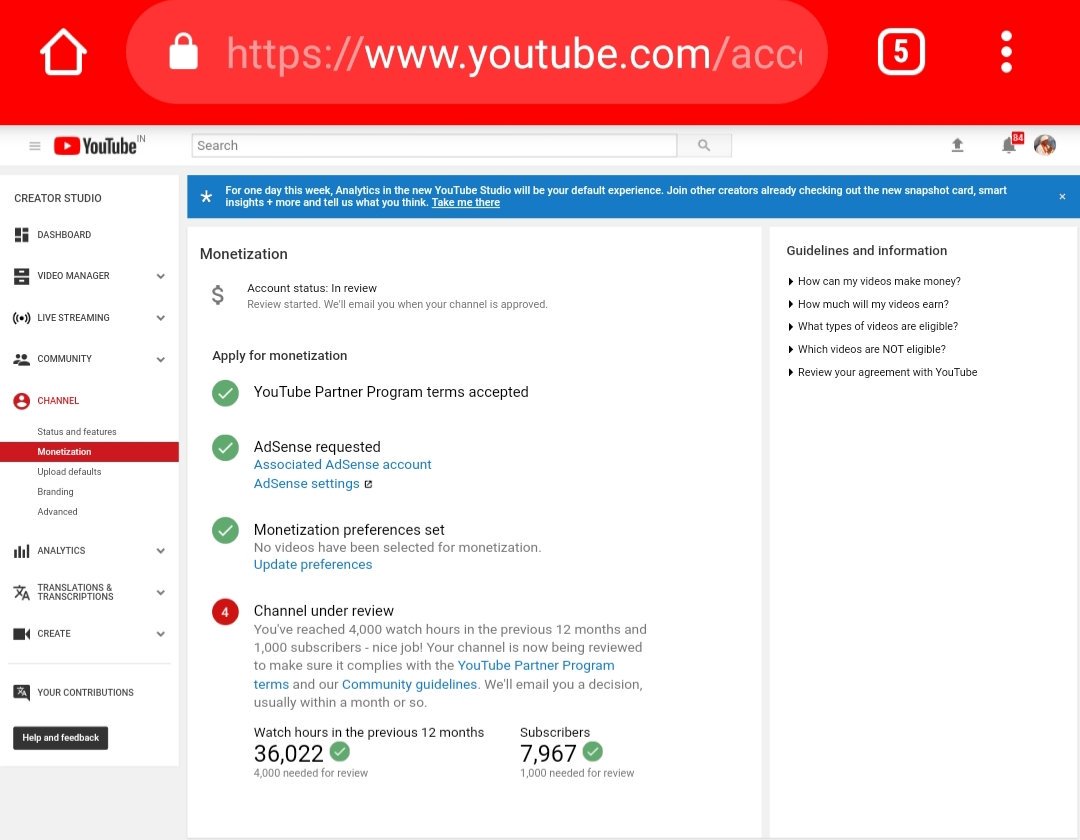This screenshot has width=1080, height=840.
Task: Click the padlock icon in address bar
Action: click(183, 52)
